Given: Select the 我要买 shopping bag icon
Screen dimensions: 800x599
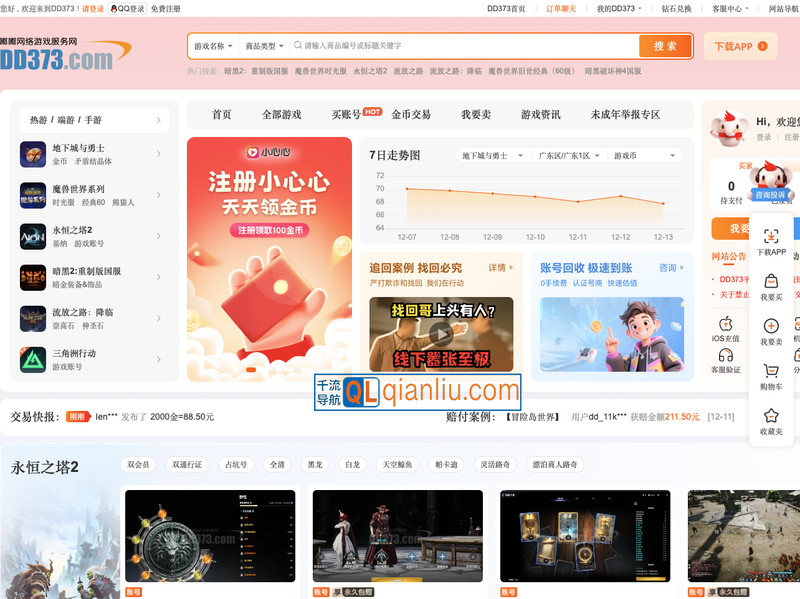Looking at the screenshot, I should [771, 283].
